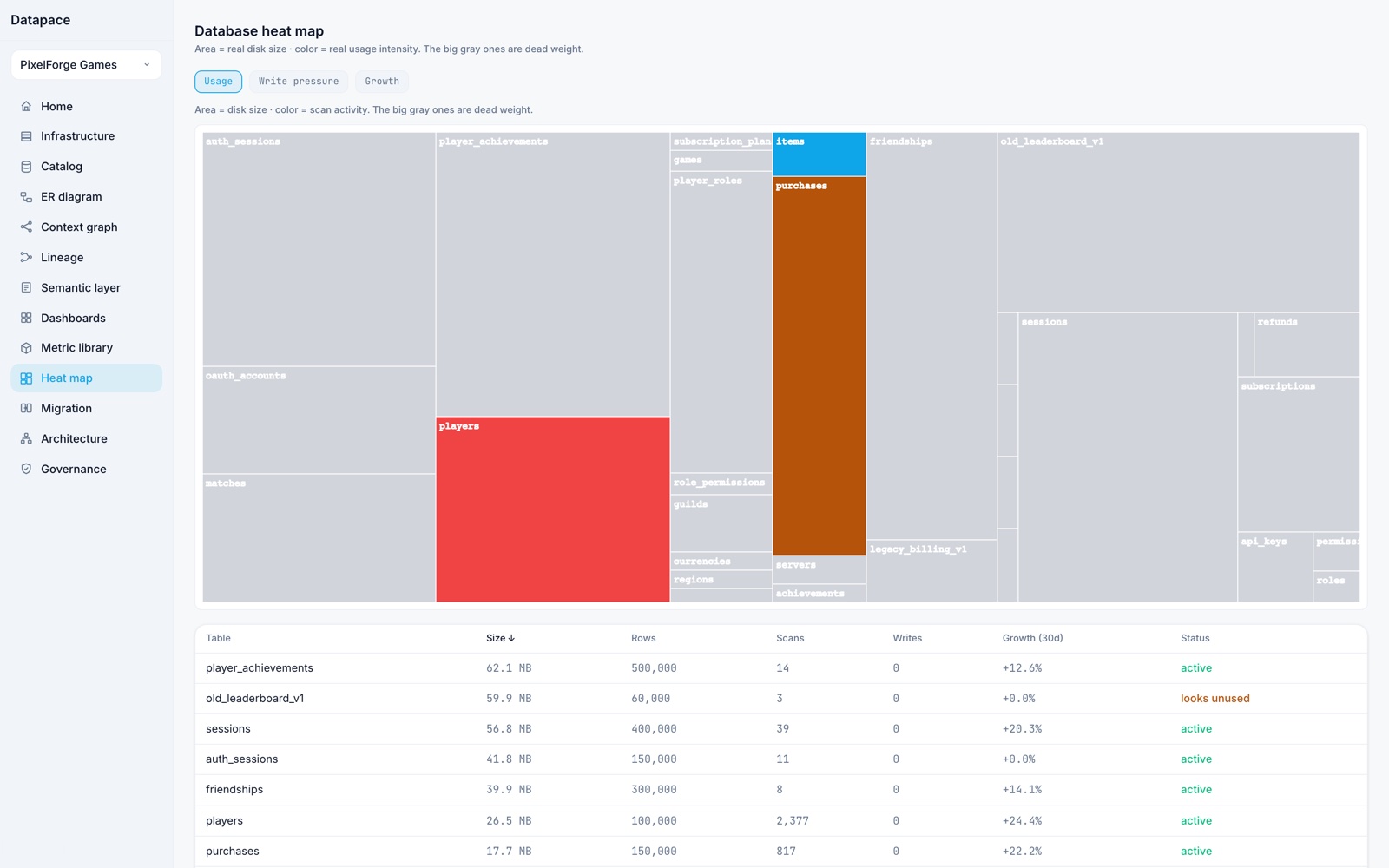Click the Heat map icon
1389x868 pixels.
click(26, 378)
